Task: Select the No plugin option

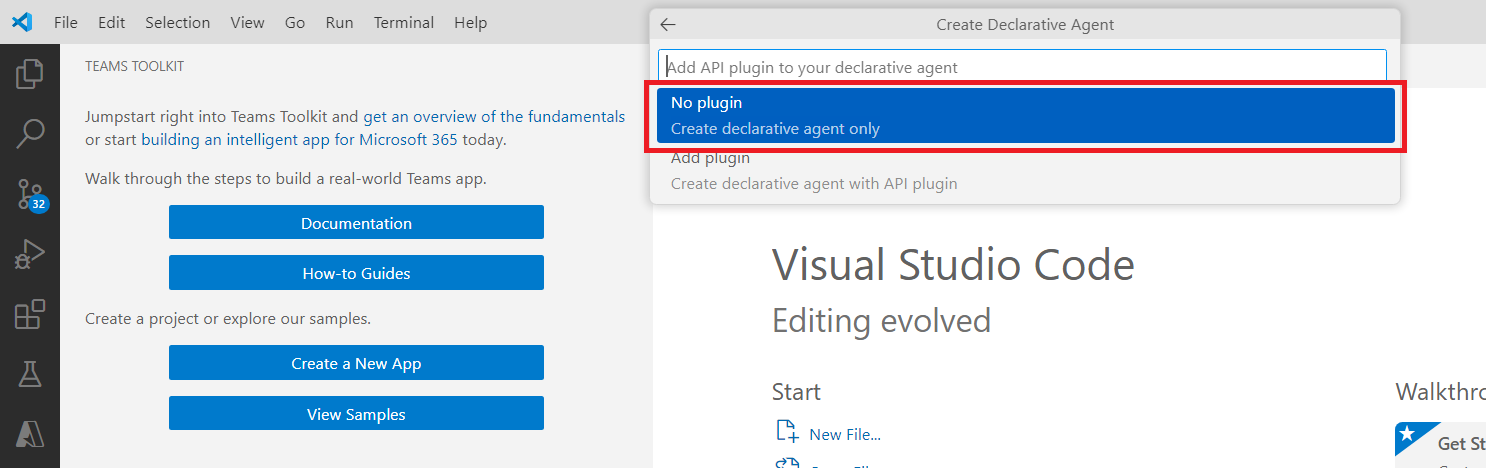Action: [1025, 116]
